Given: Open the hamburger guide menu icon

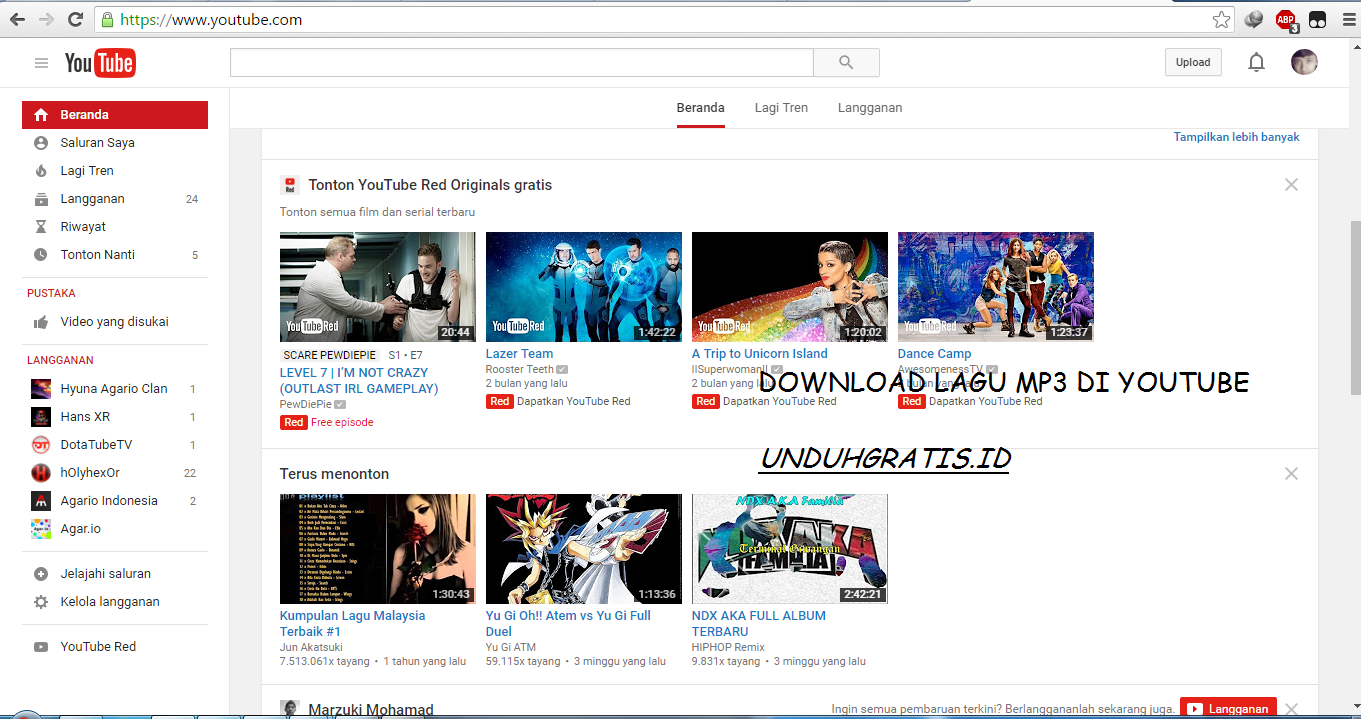Looking at the screenshot, I should click(41, 63).
